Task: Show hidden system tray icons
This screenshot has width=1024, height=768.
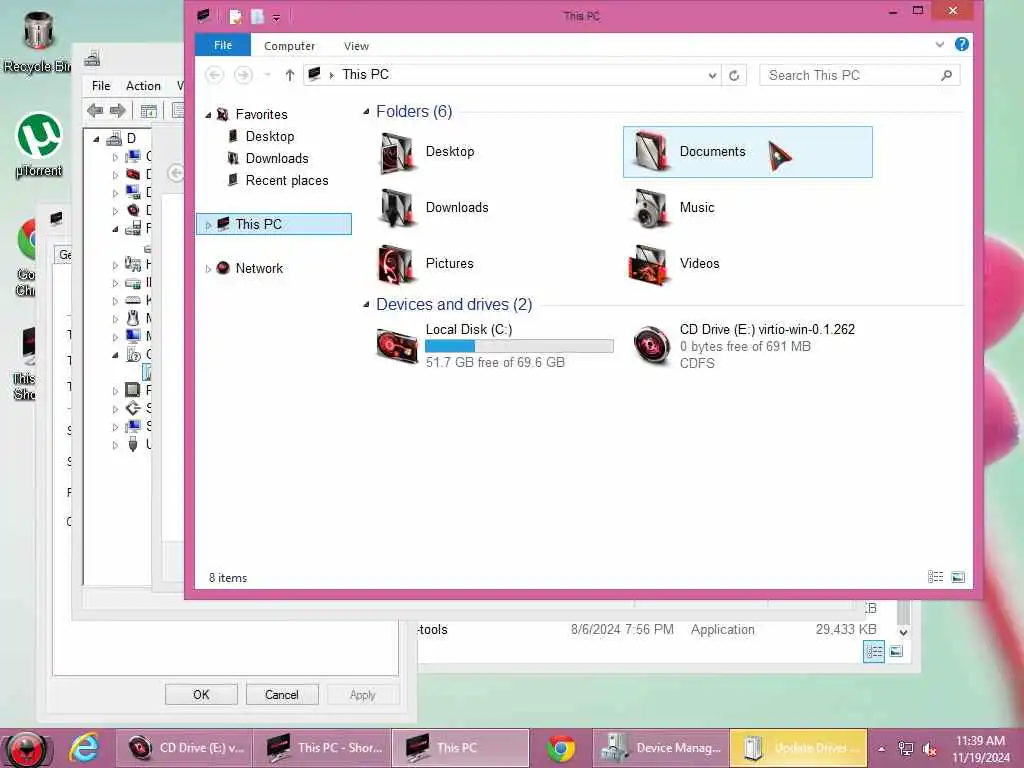Action: coord(882,749)
